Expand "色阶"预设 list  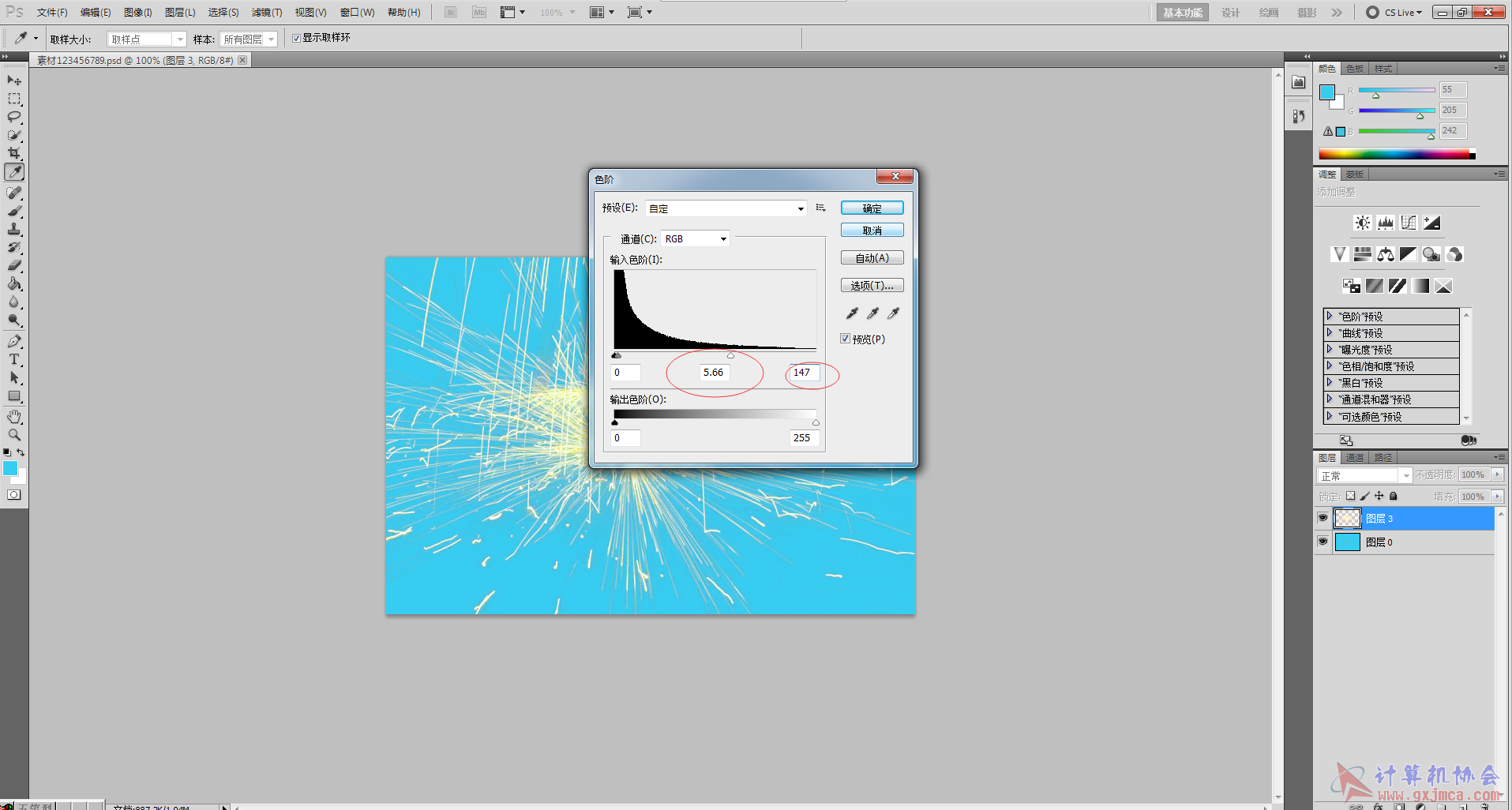(x=1330, y=316)
